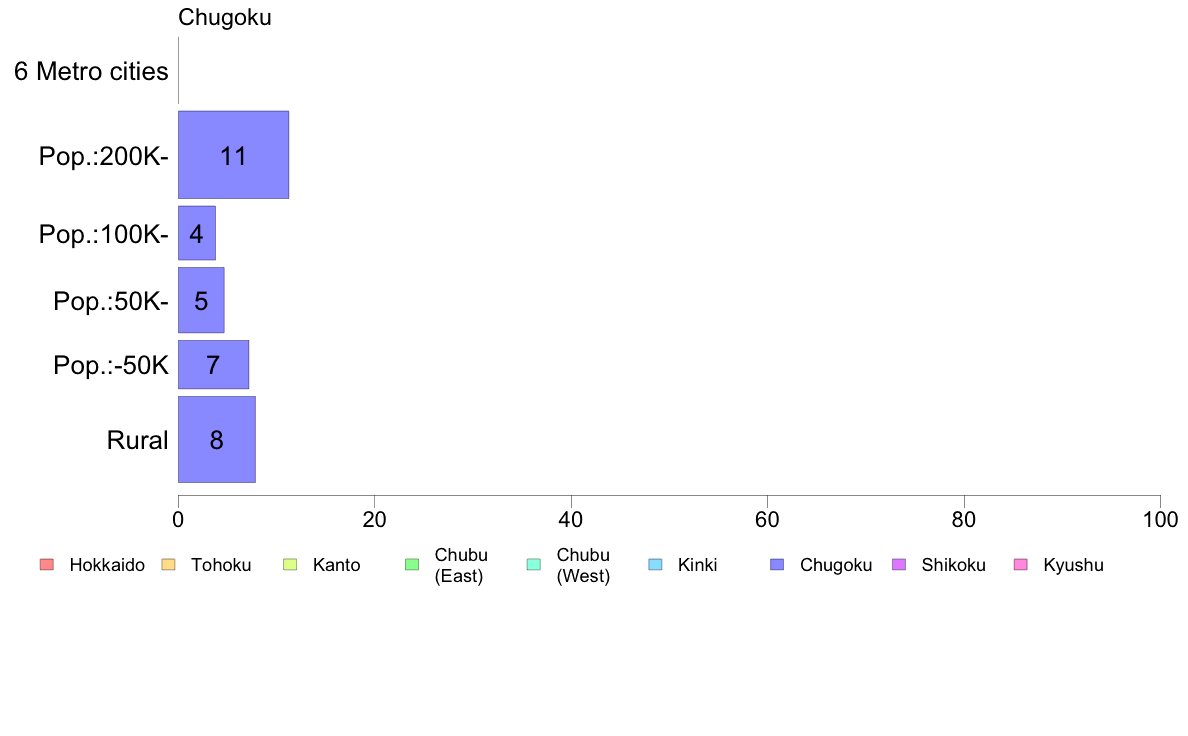
Task: Click the 100 tick on x-axis
Action: [1160, 519]
